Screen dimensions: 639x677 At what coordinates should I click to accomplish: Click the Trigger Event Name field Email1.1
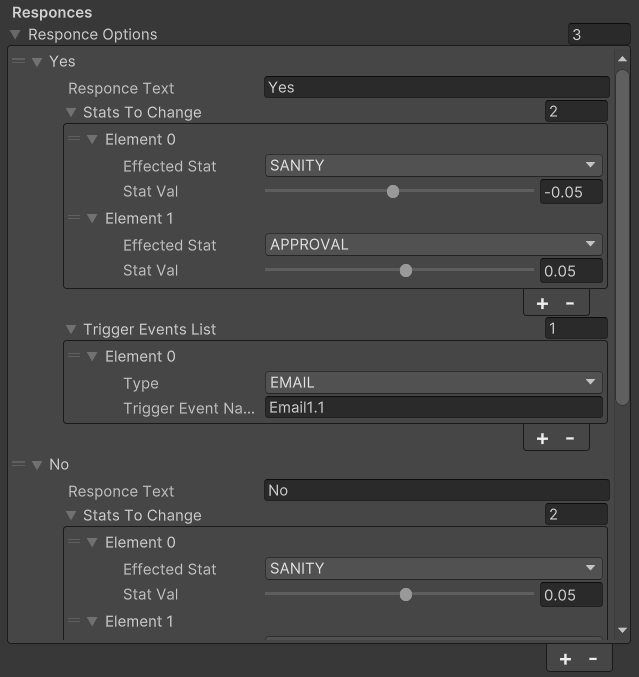coord(433,408)
